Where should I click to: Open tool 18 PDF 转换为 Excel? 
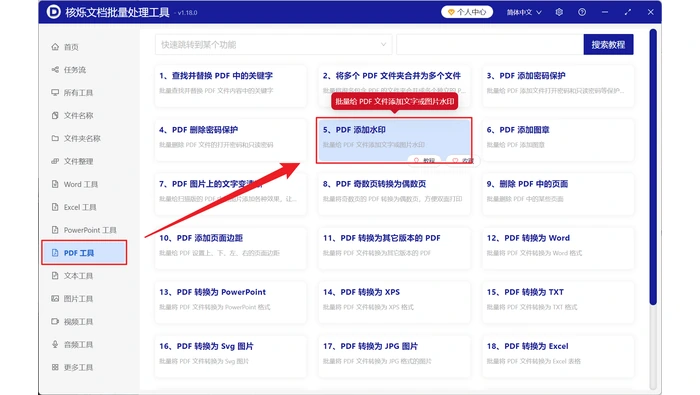coord(558,356)
